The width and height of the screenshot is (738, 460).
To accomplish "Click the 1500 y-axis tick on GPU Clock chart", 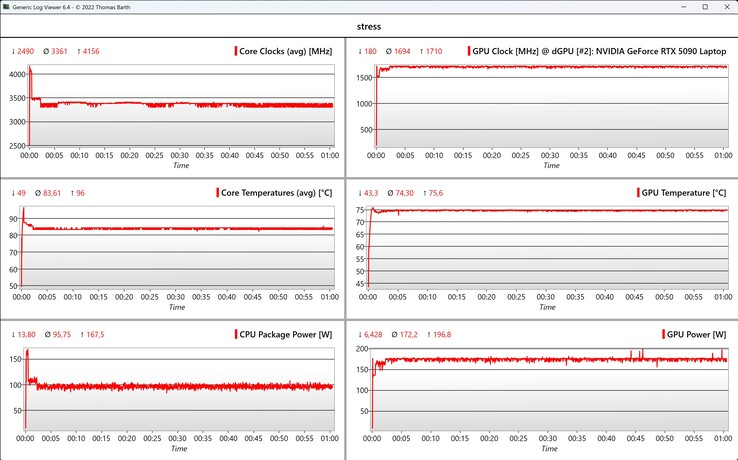I will [x=364, y=78].
